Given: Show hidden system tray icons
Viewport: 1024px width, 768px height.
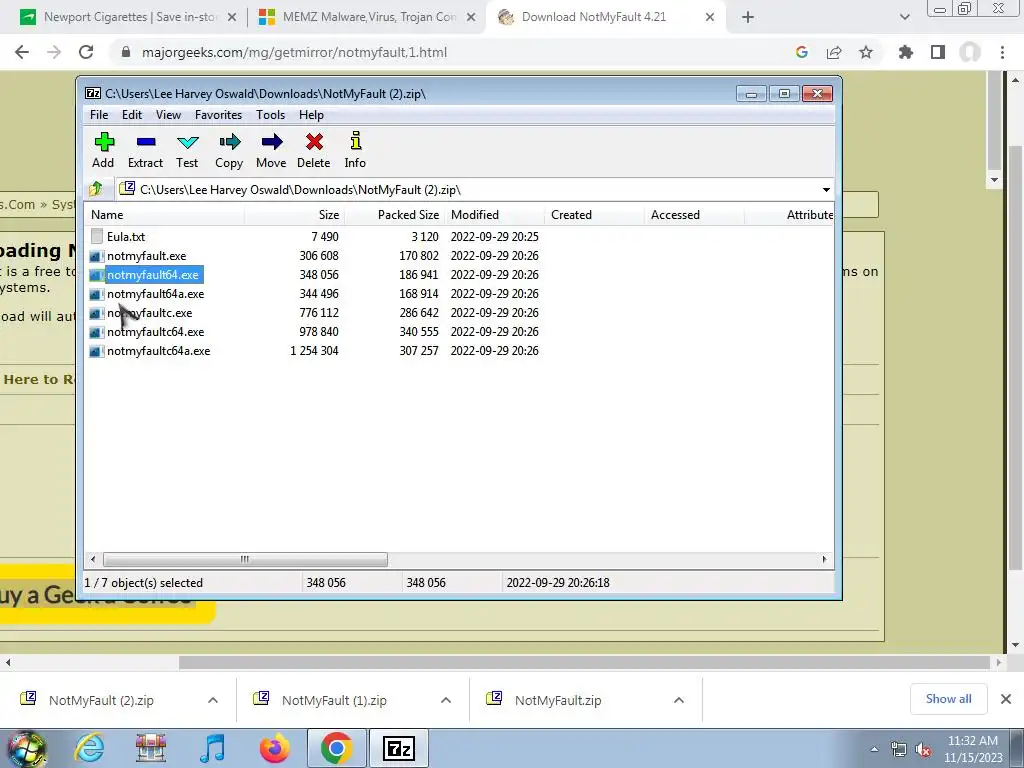Looking at the screenshot, I should (x=874, y=749).
